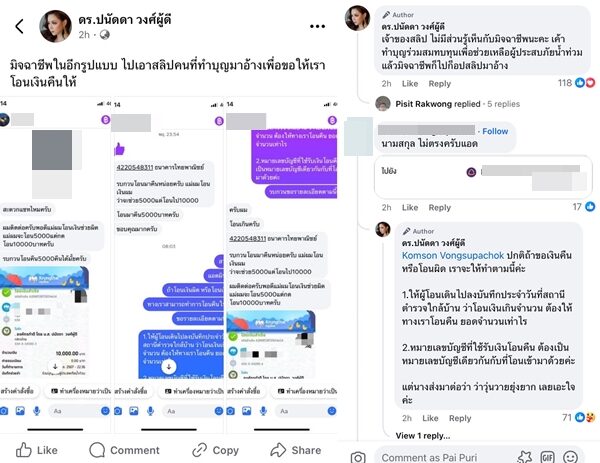
Task: Tap the camera icon beside the comment box
Action: [x=358, y=457]
